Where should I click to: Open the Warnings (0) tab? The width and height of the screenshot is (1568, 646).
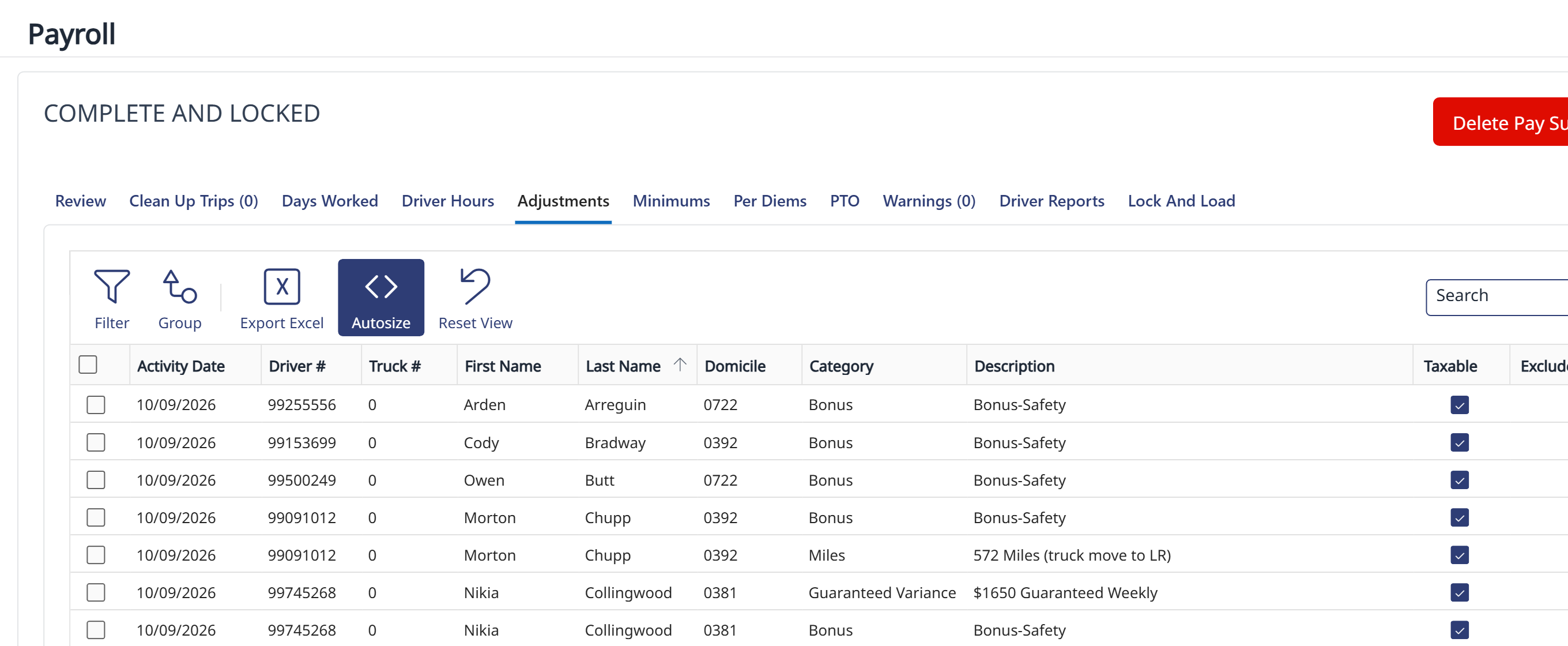pyautogui.click(x=929, y=201)
